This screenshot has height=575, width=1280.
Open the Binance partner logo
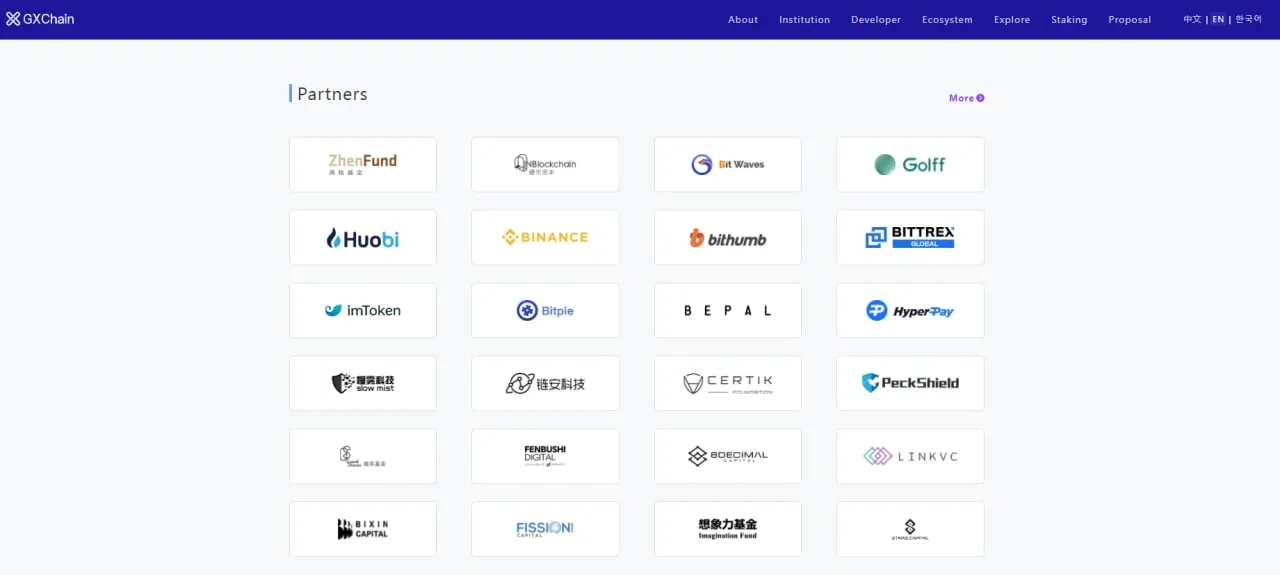pyautogui.click(x=545, y=238)
